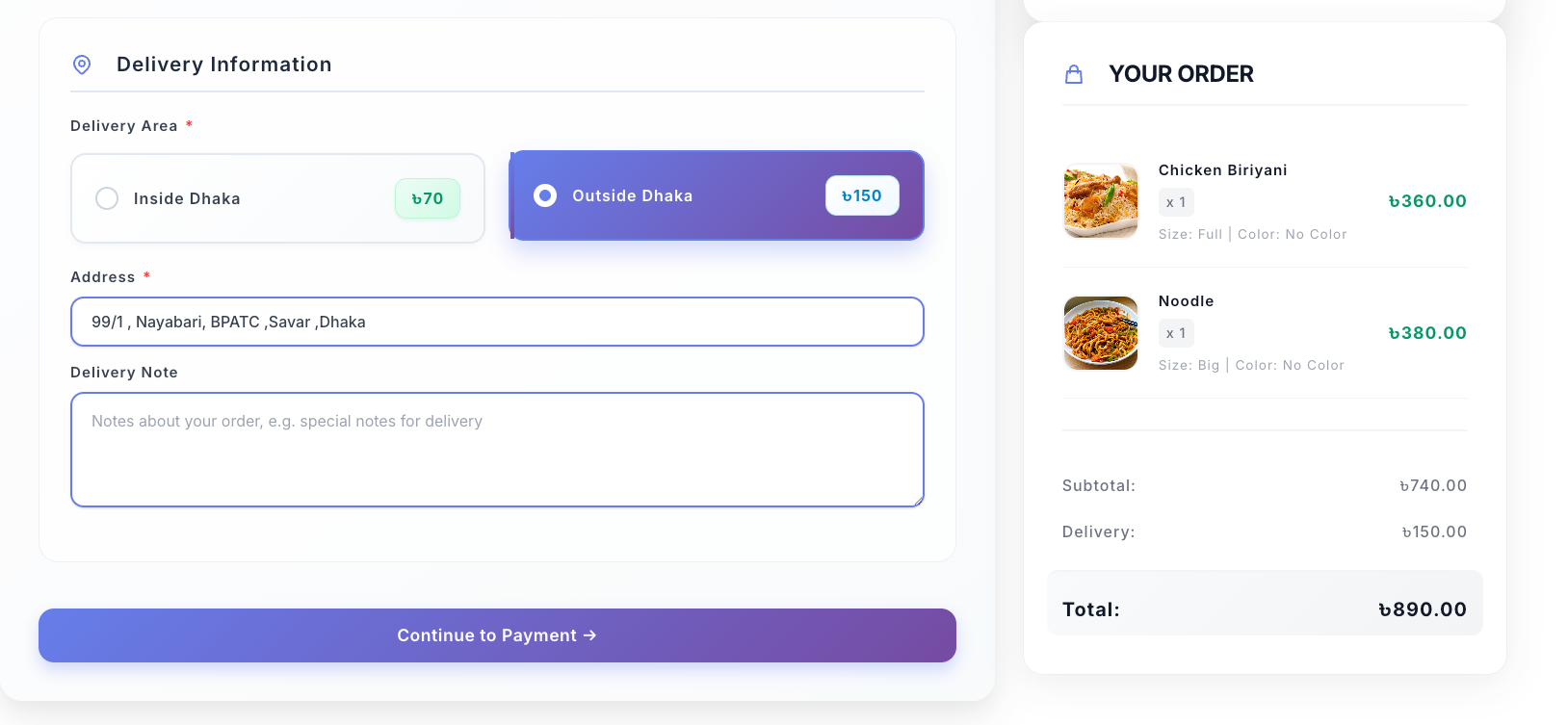1568x725 pixels.
Task: Click the Delivery Note text area
Action: (x=497, y=450)
